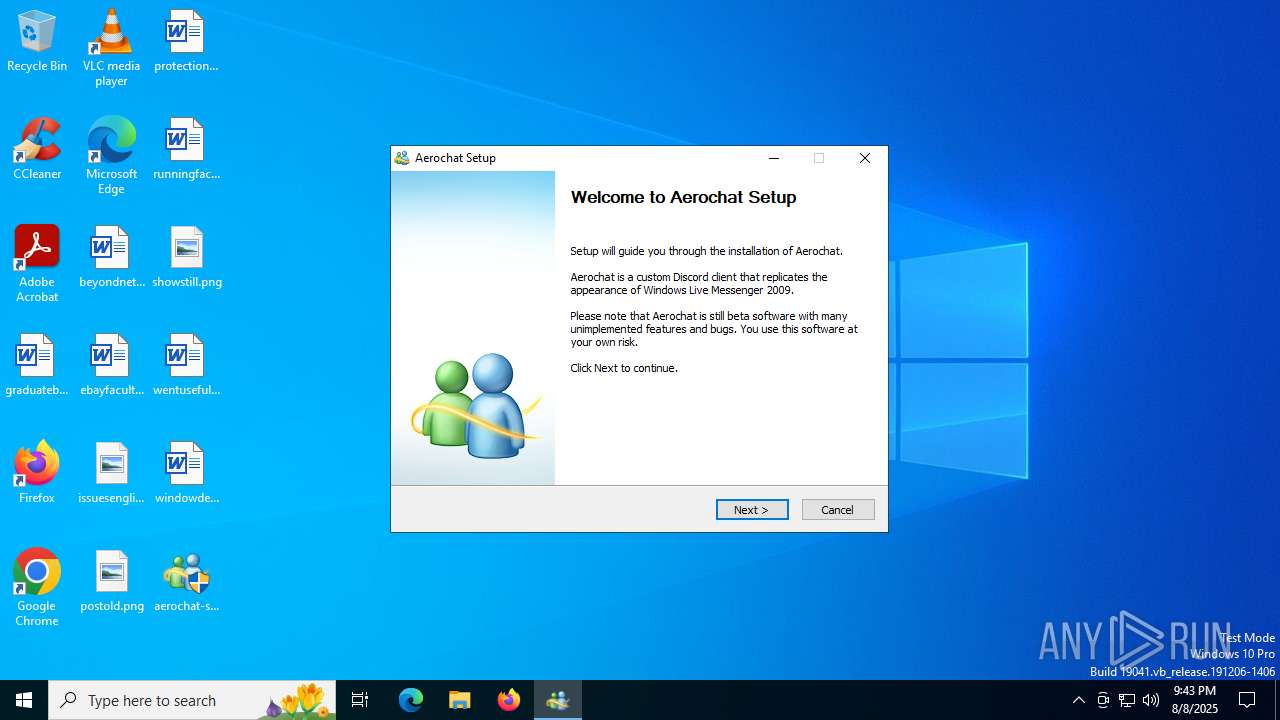Show hidden system tray icons
The width and height of the screenshot is (1280, 720).
pos(1078,700)
